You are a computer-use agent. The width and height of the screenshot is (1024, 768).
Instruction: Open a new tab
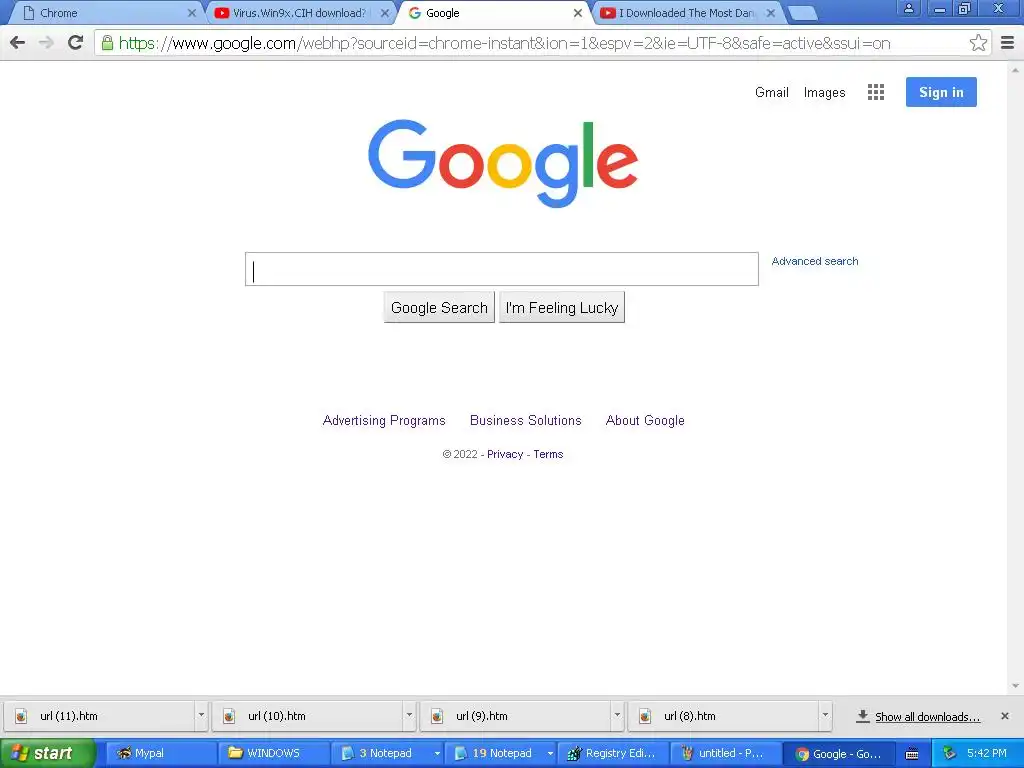[x=803, y=13]
